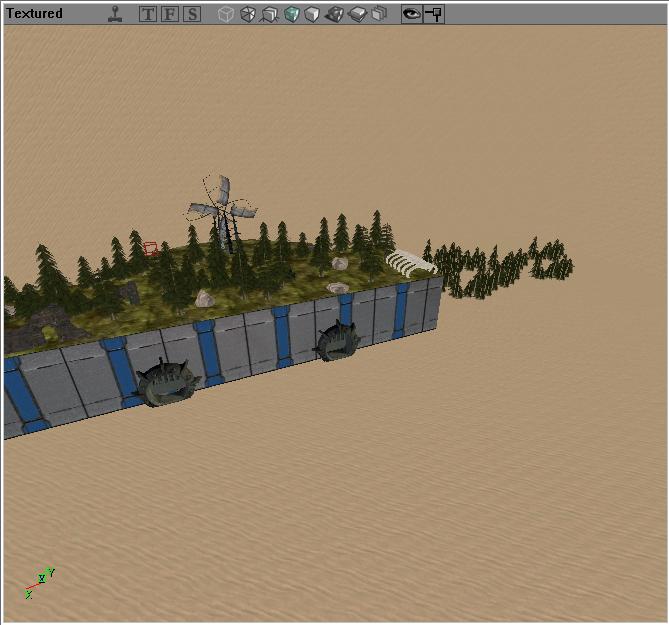Screen dimensions: 669x625
Task: Toggle the pin icon next to eye
Action: coord(434,14)
